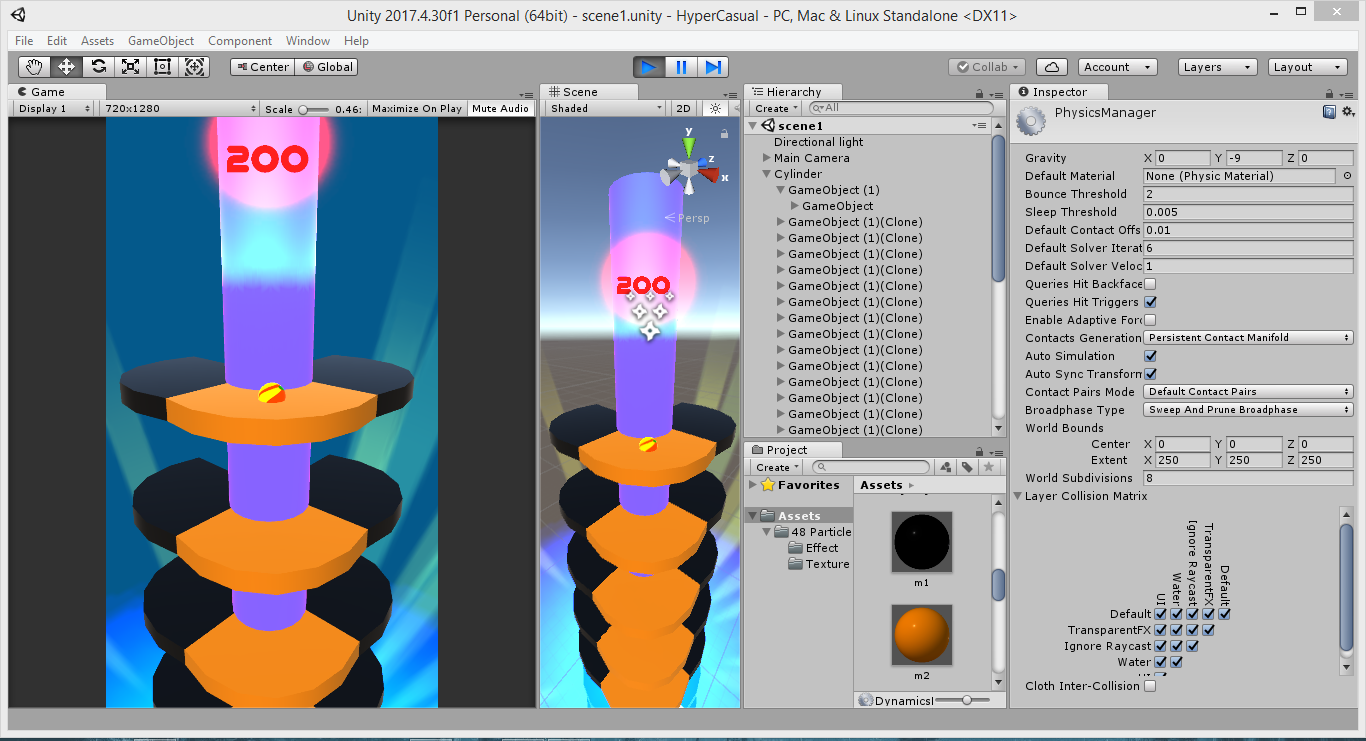Select the Rotate tool
The width and height of the screenshot is (1366, 741).
pyautogui.click(x=99, y=67)
